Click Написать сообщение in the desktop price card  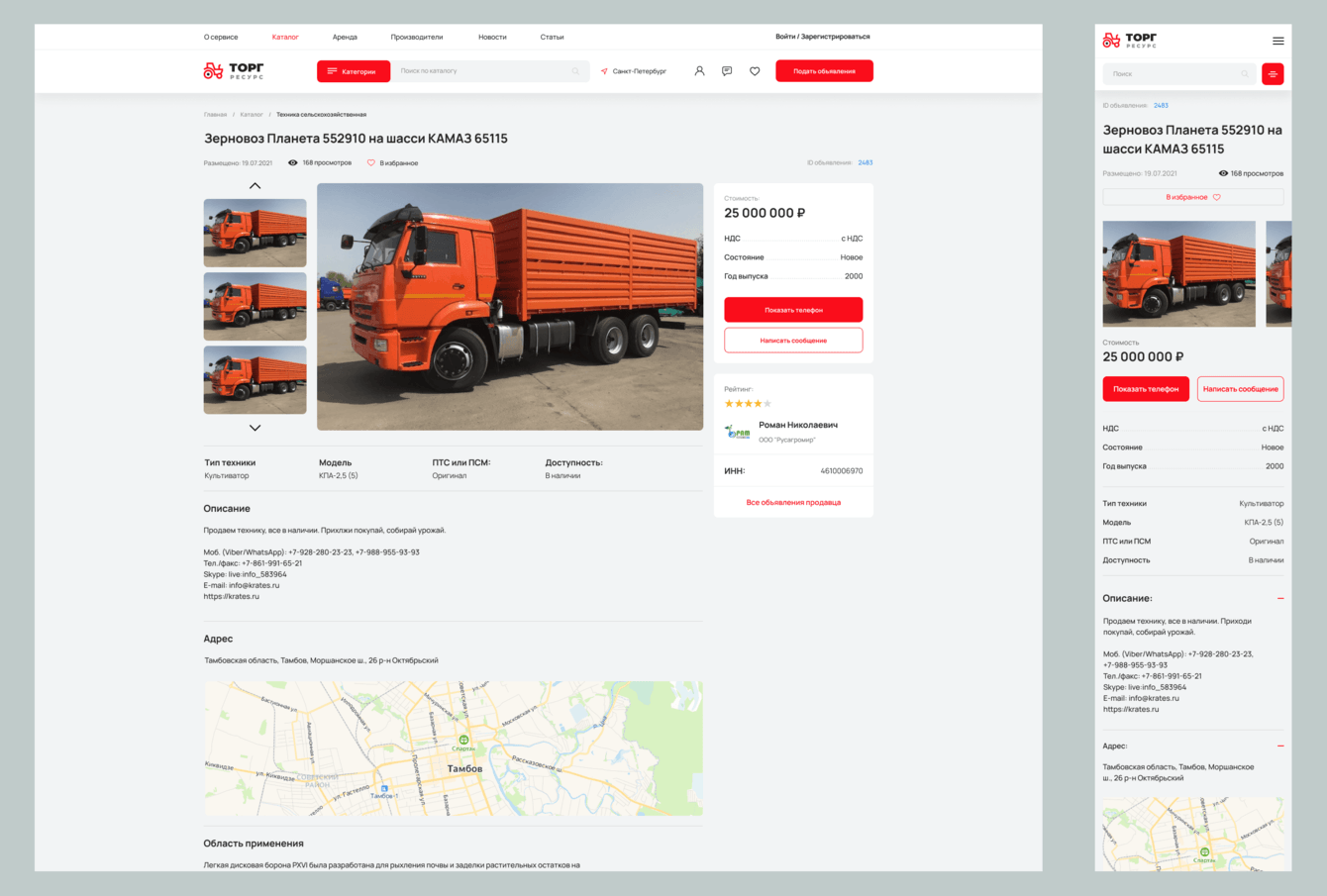793,340
